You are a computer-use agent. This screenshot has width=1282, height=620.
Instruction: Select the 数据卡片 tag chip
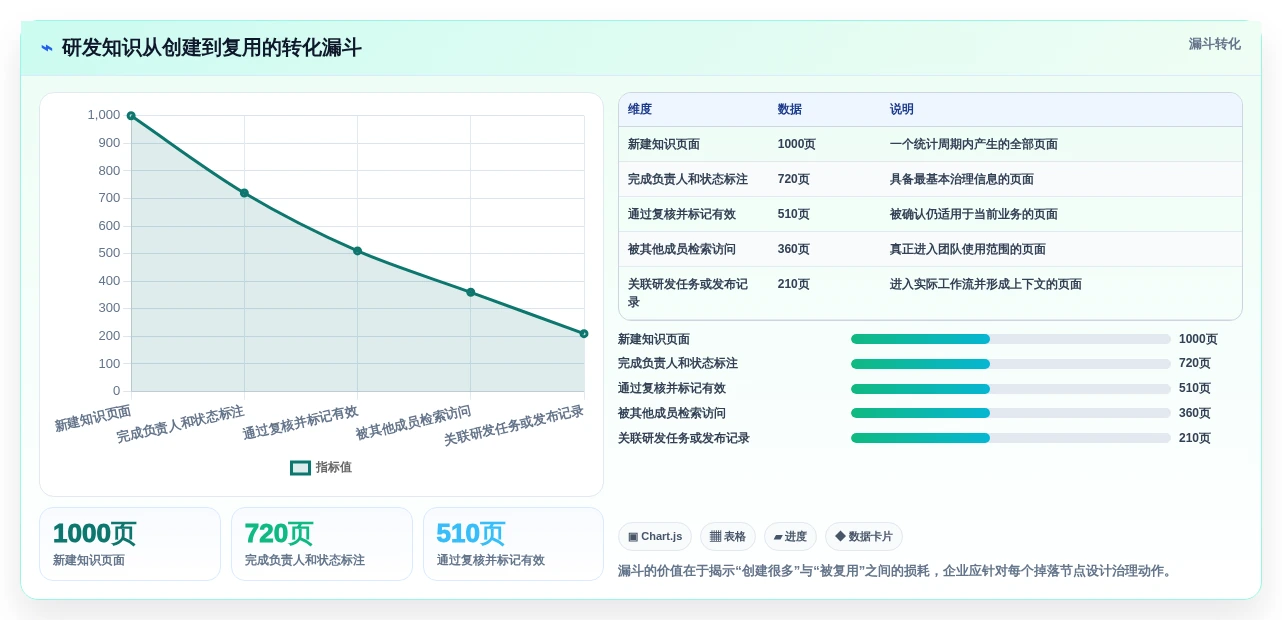pos(864,537)
